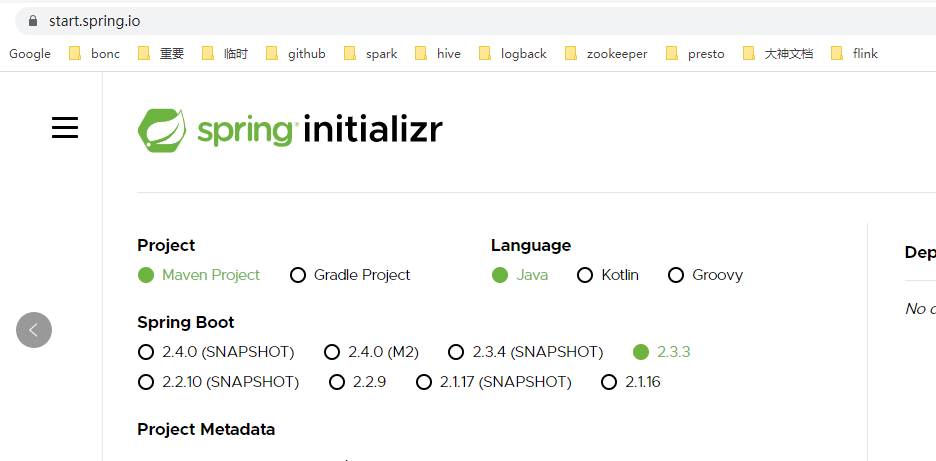Click the gray back arrow circle
Viewport: 936px width, 461px height.
(34, 330)
